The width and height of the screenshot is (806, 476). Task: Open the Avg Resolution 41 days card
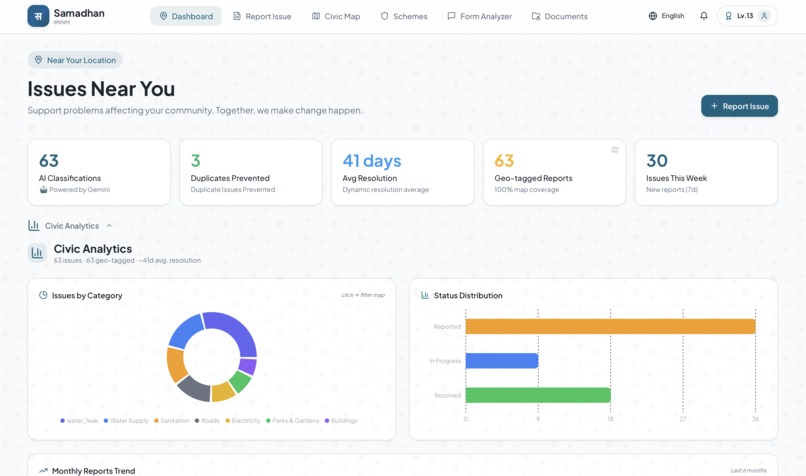402,172
